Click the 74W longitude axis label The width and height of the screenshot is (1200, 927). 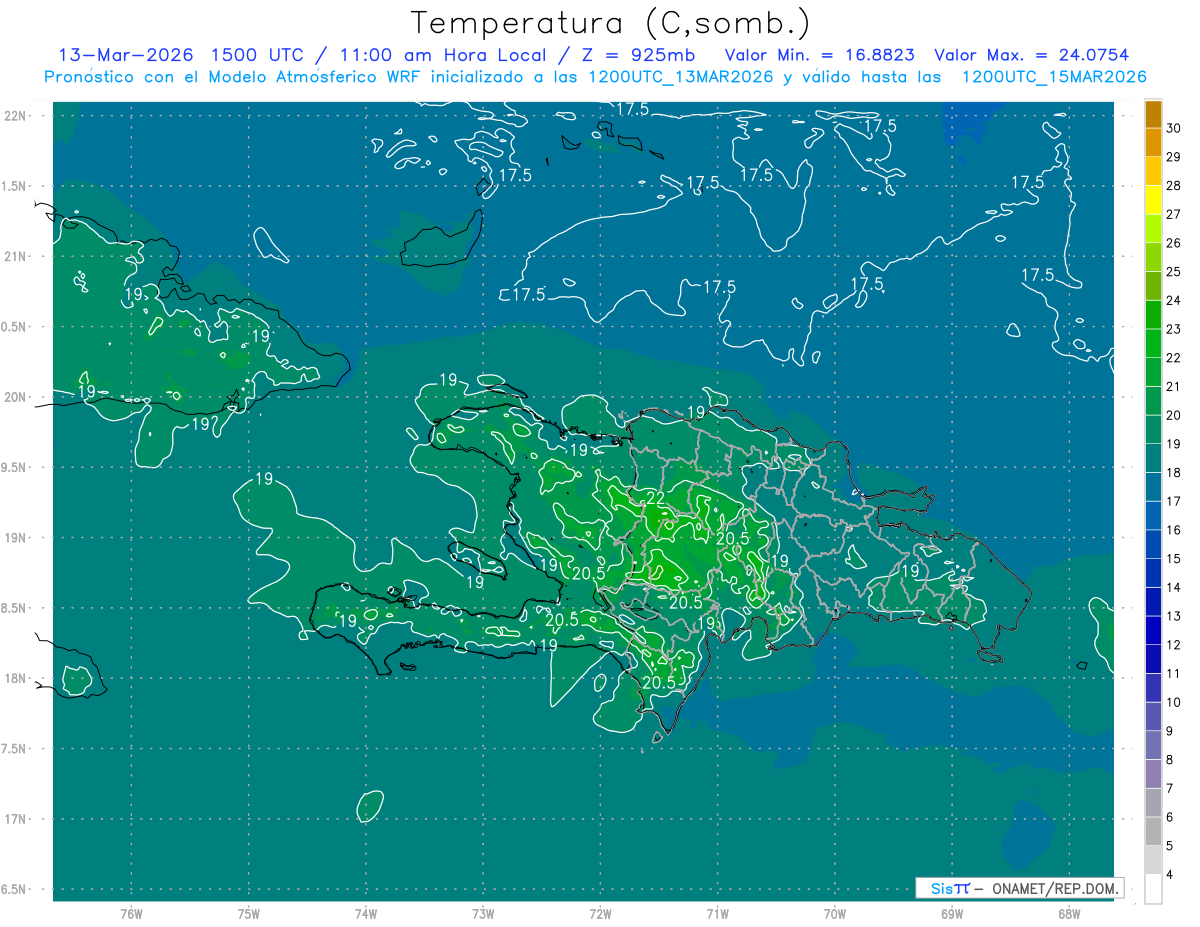tap(365, 913)
